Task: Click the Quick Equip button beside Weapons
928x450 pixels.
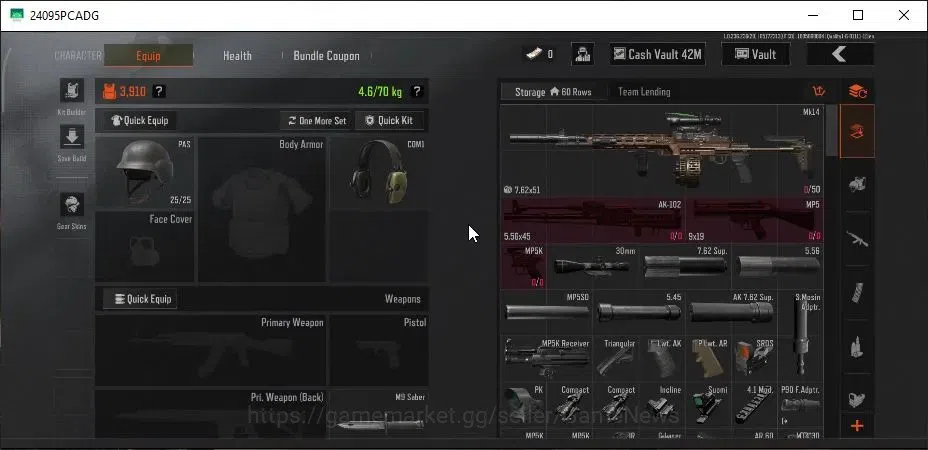Action: (x=140, y=299)
